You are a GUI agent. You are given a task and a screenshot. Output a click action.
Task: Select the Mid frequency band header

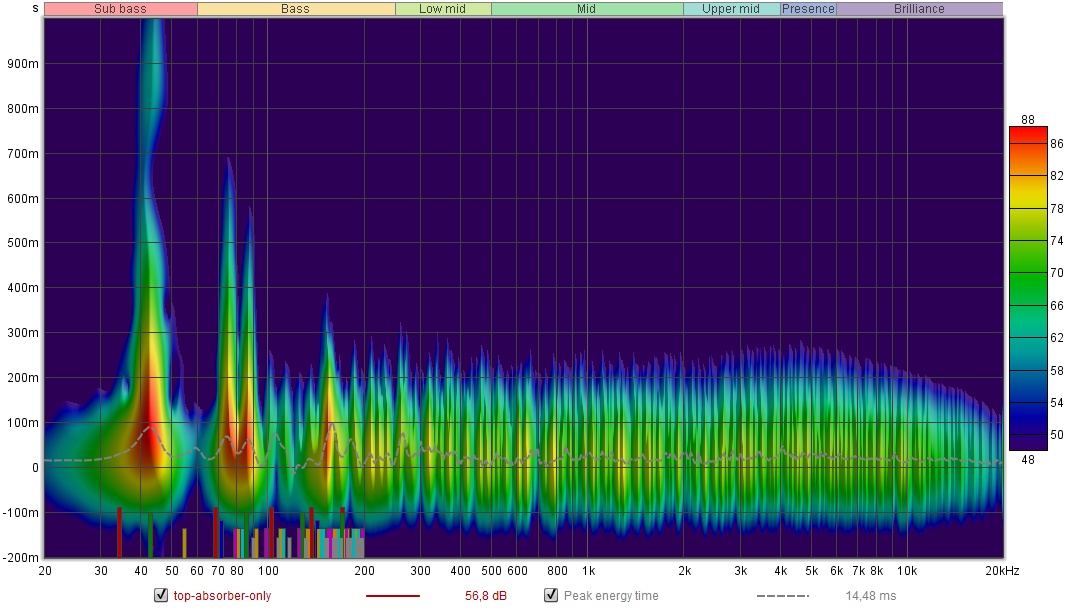pos(586,9)
